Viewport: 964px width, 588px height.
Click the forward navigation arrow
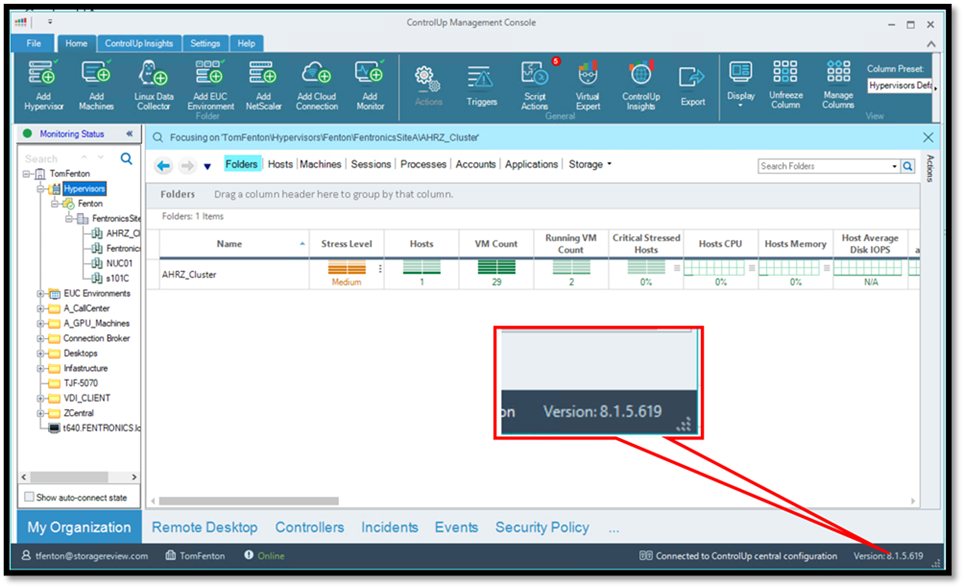(x=187, y=165)
